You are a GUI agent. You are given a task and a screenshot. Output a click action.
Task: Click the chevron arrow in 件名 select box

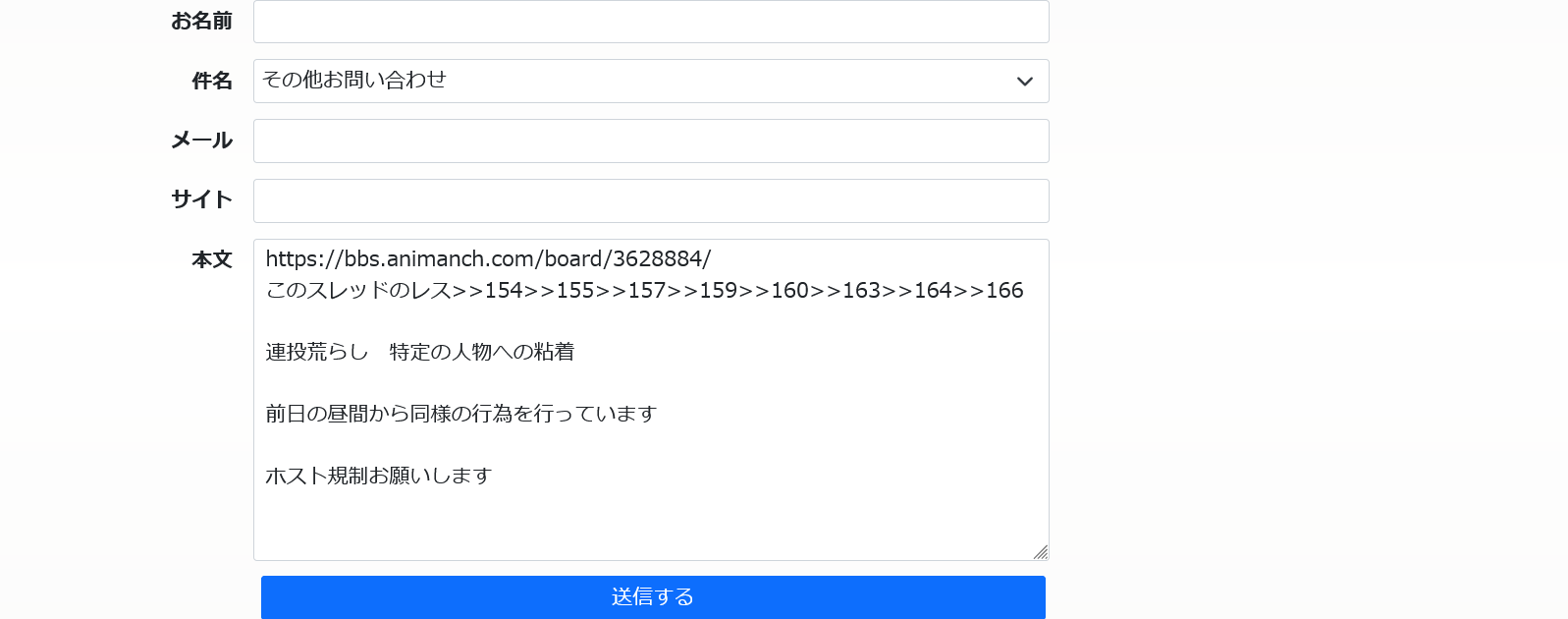(x=1025, y=82)
